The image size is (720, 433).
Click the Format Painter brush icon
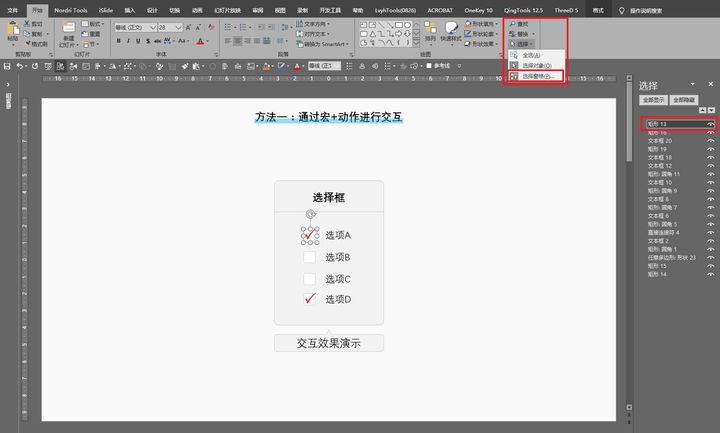[x=28, y=44]
